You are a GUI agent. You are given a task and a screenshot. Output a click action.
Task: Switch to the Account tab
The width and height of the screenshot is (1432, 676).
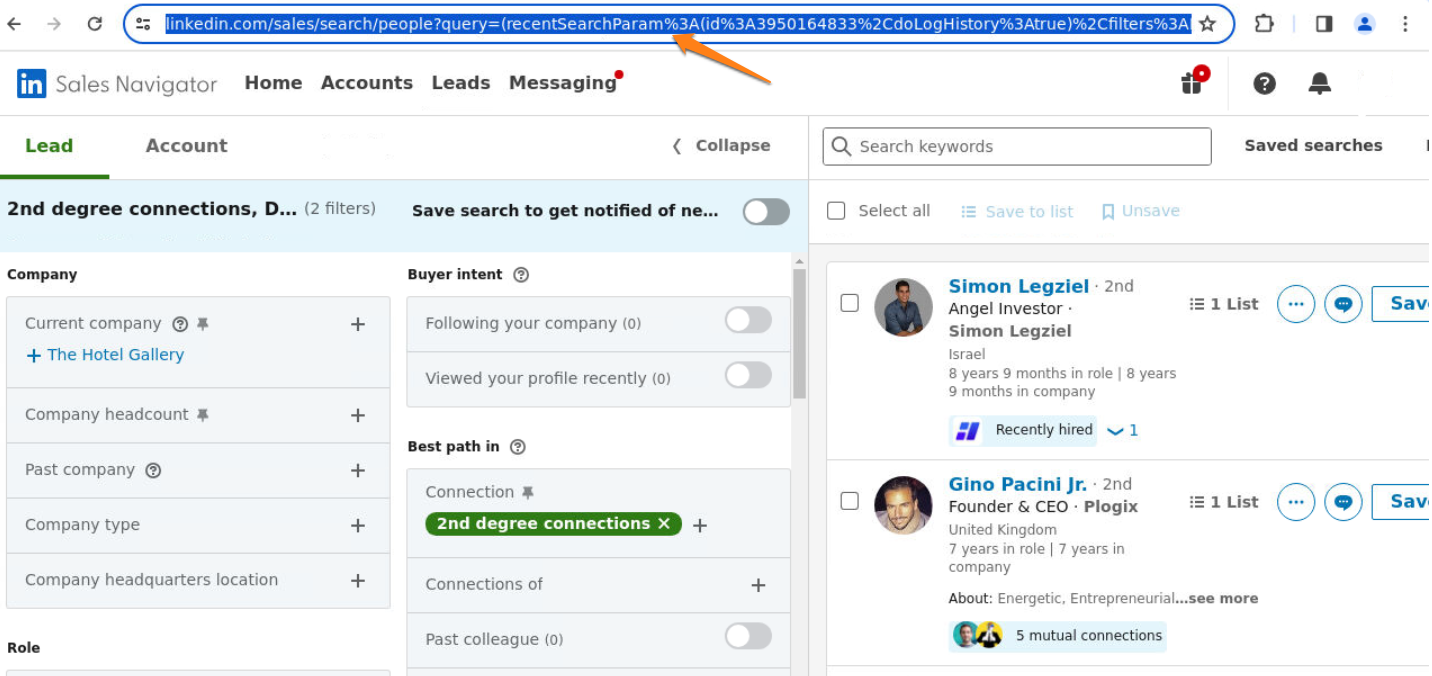click(186, 146)
